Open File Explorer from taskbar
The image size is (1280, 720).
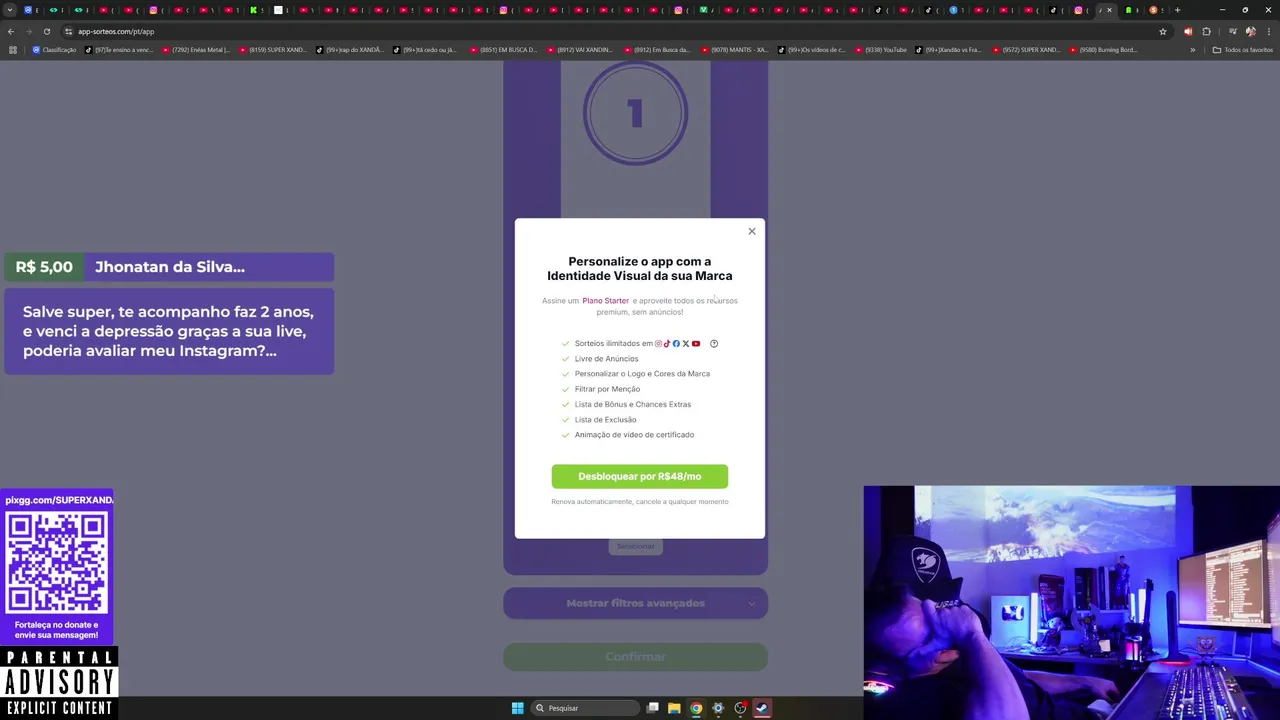[674, 708]
